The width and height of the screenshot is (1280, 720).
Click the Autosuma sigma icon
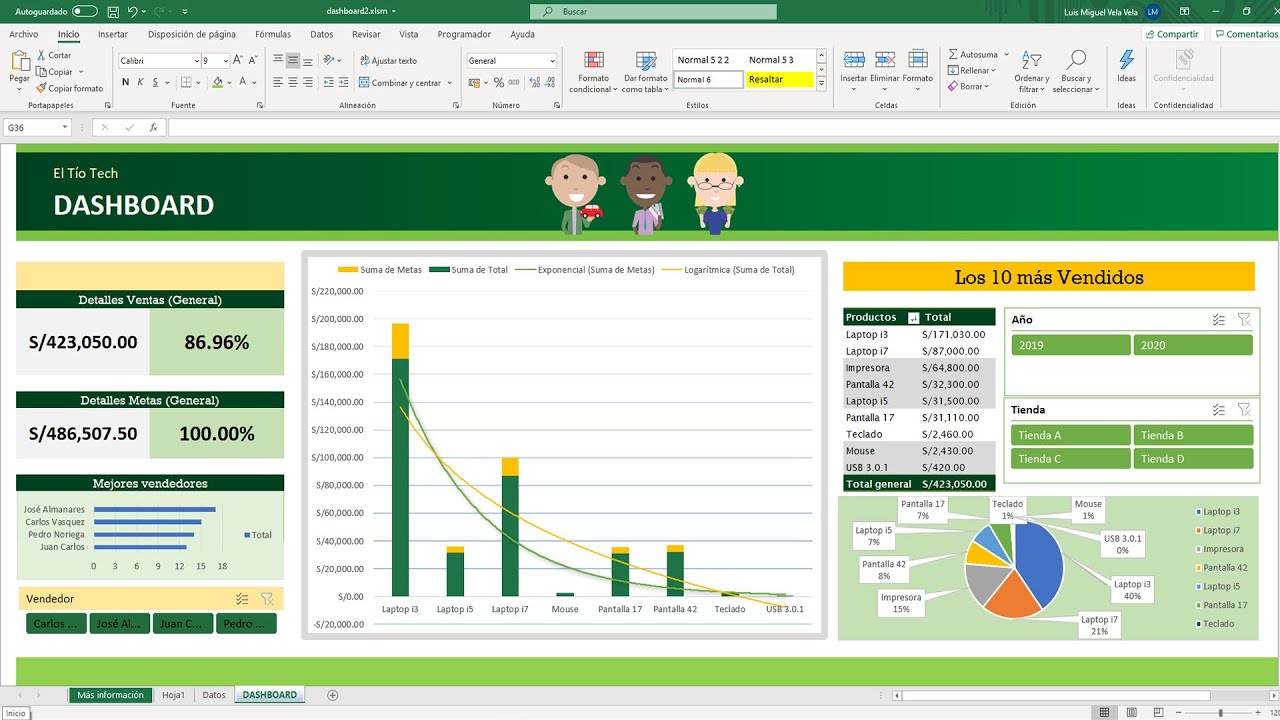954,55
